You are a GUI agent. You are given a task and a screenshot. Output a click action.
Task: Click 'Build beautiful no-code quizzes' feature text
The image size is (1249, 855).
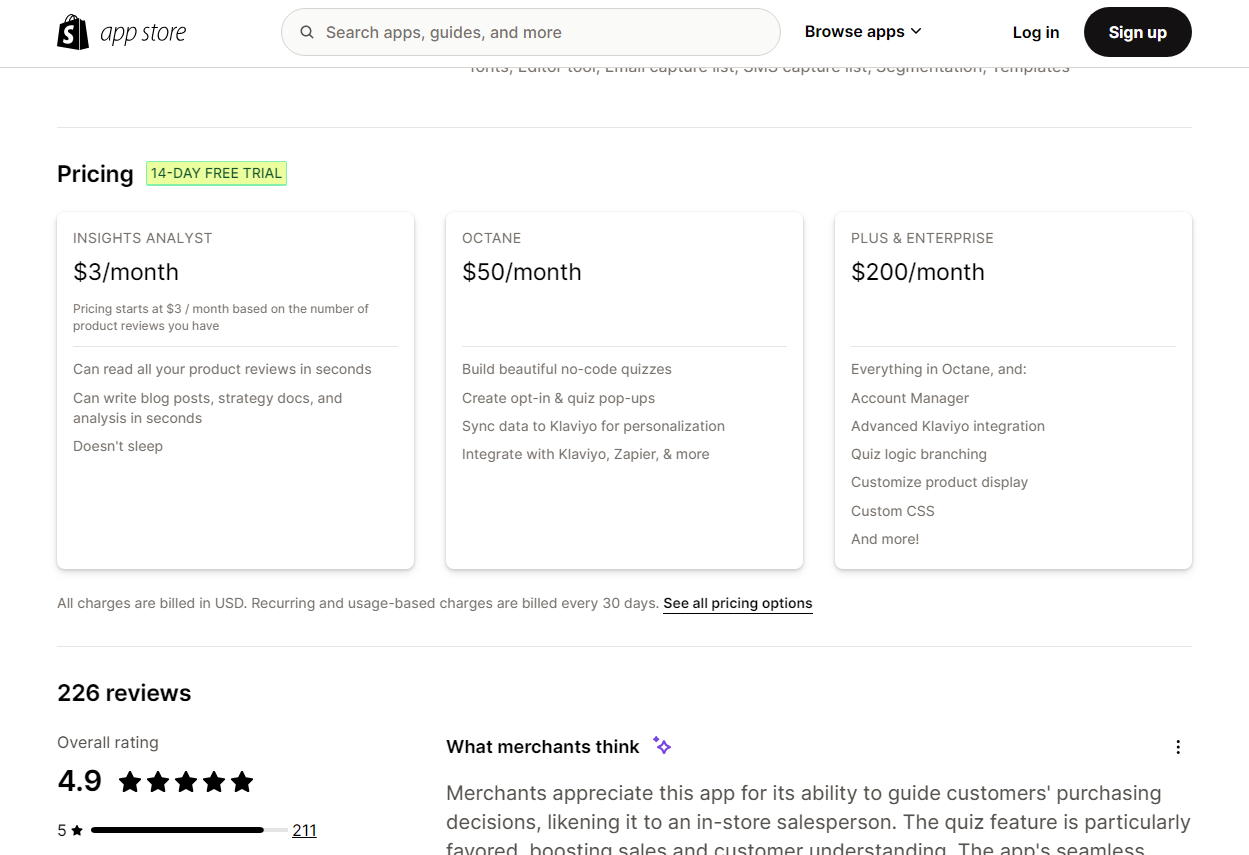point(567,369)
